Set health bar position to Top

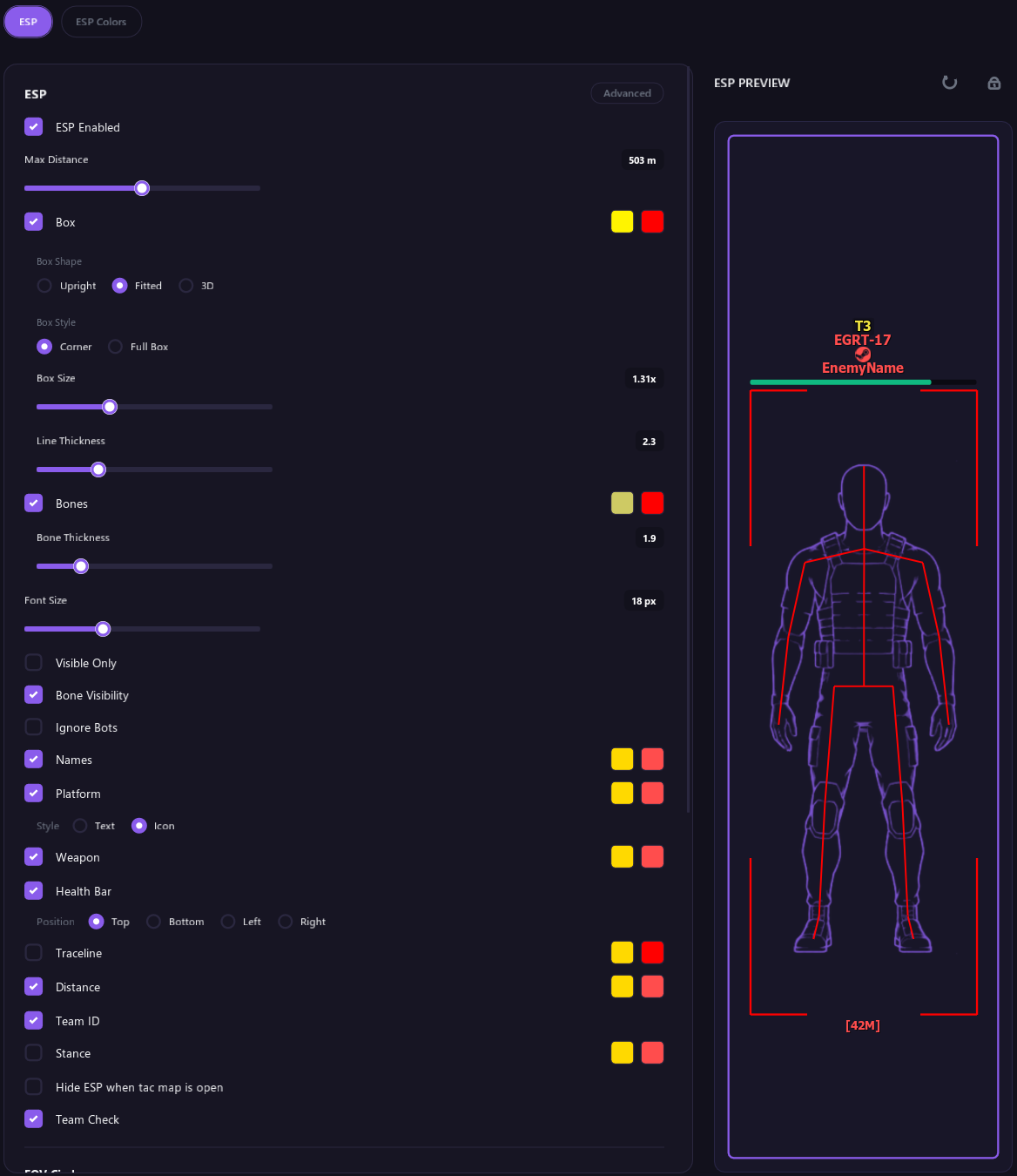click(x=97, y=922)
